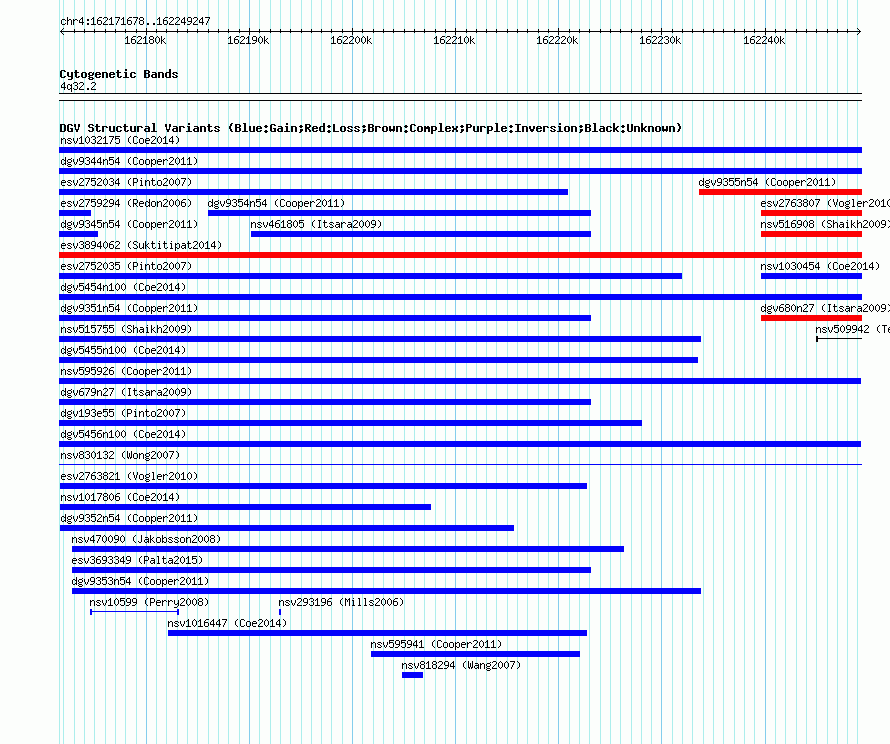Select the 162180k ruler position label
The width and height of the screenshot is (890, 744).
pos(145,40)
